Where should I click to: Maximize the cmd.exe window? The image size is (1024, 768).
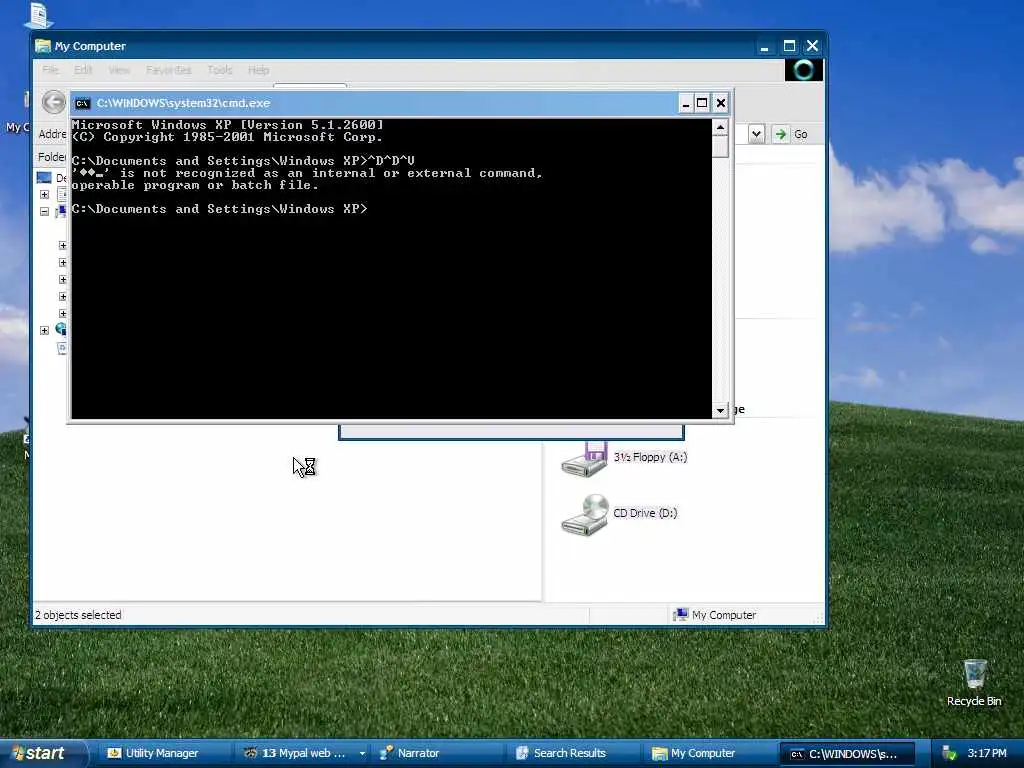pyautogui.click(x=702, y=103)
